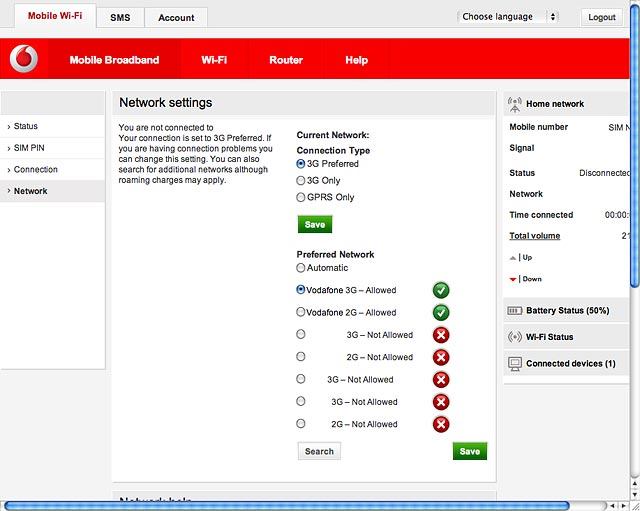Click the vertical scrollbar thumb
The width and height of the screenshot is (640, 511).
click(635, 145)
